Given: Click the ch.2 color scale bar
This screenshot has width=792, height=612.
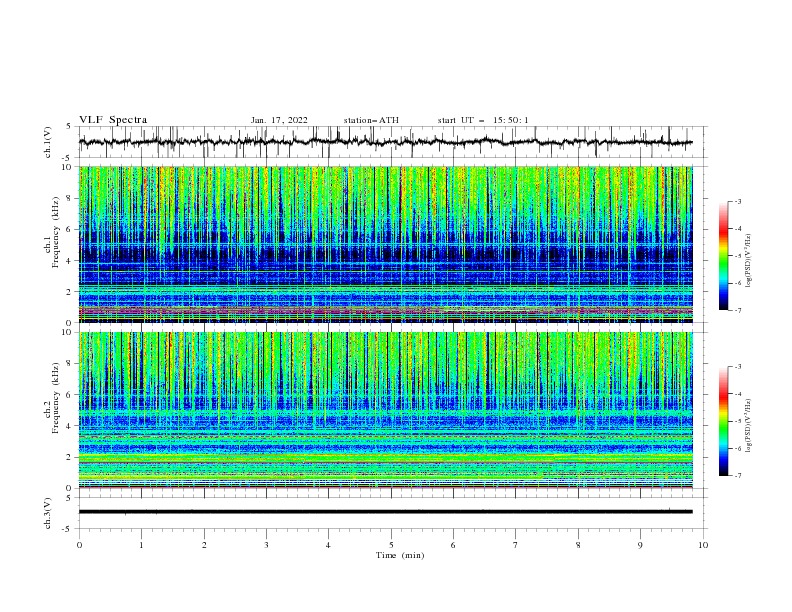Looking at the screenshot, I should point(723,421).
